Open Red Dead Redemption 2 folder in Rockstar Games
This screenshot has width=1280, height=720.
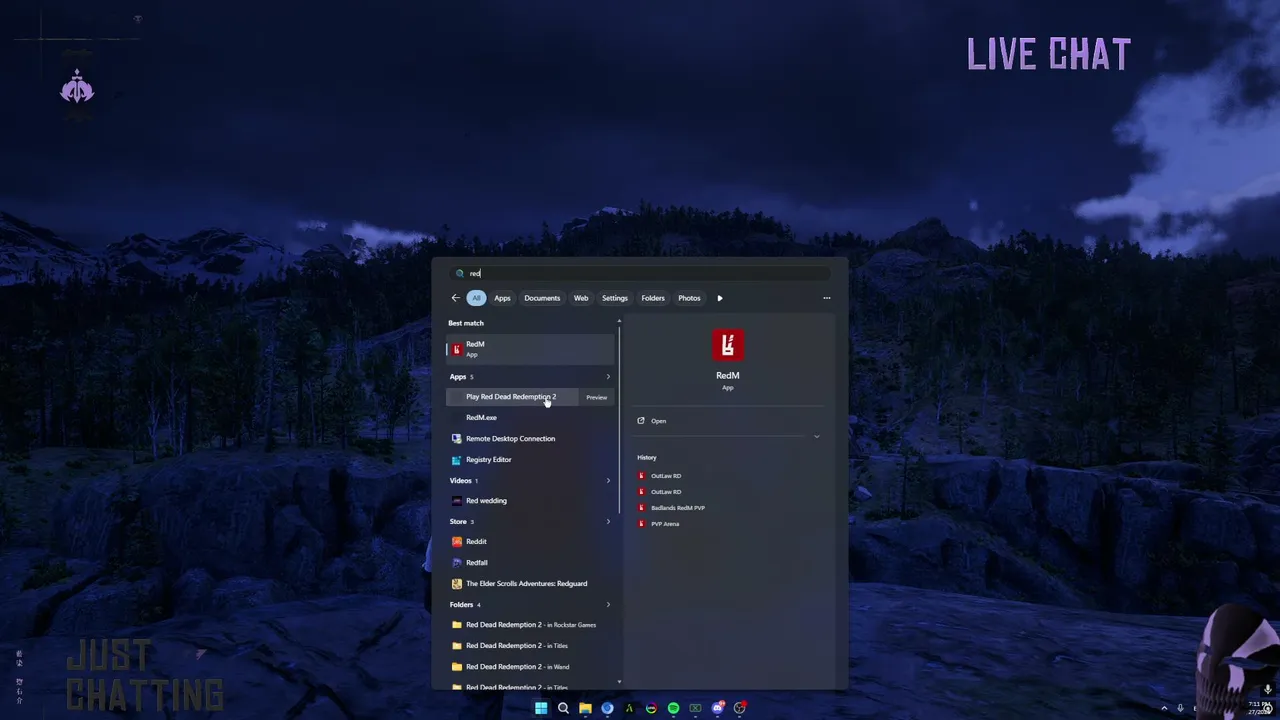530,624
